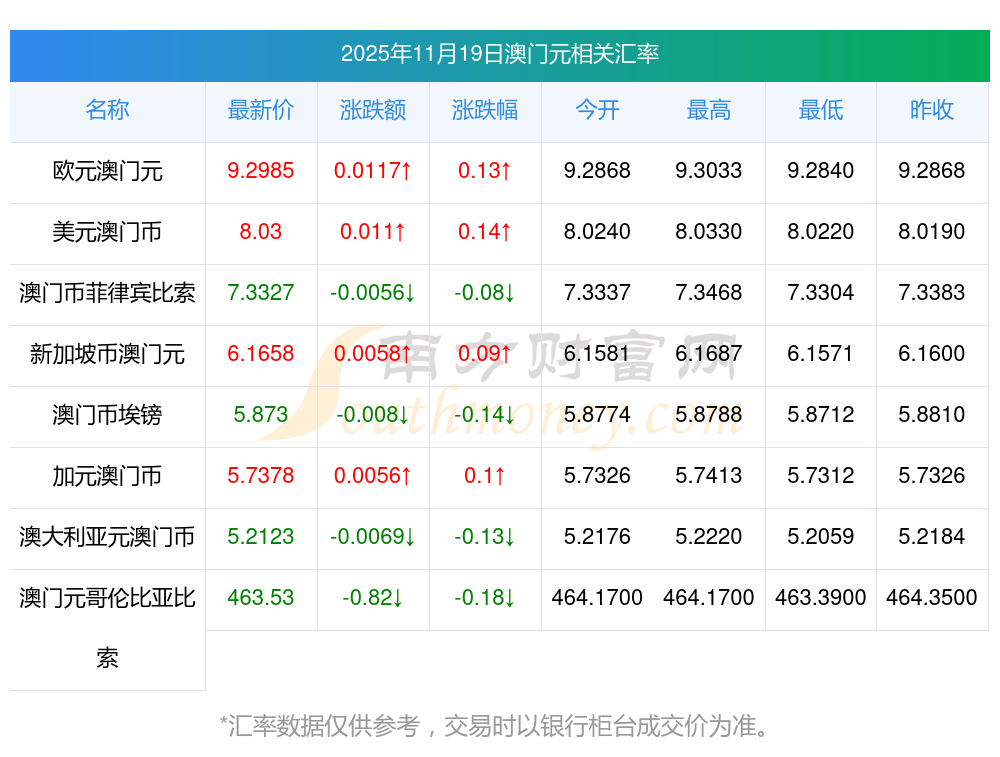Image resolution: width=1000 pixels, height=757 pixels.
Task: Select the 加元澳门币 row name
Action: [107, 476]
